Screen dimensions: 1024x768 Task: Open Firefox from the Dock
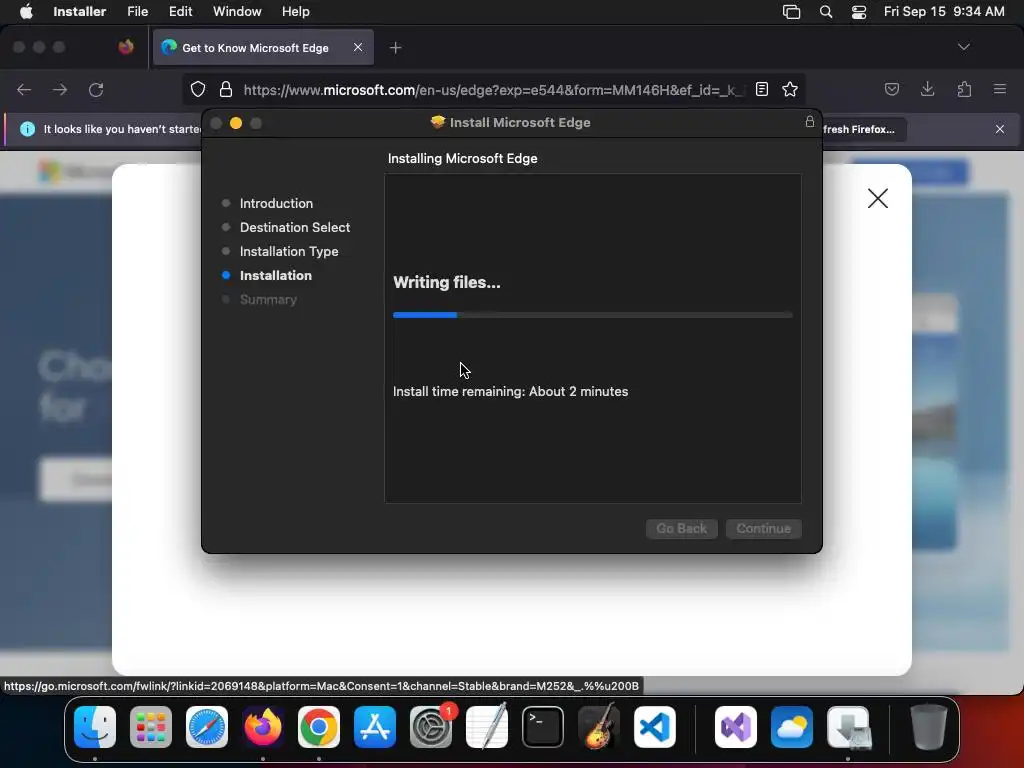pyautogui.click(x=263, y=727)
